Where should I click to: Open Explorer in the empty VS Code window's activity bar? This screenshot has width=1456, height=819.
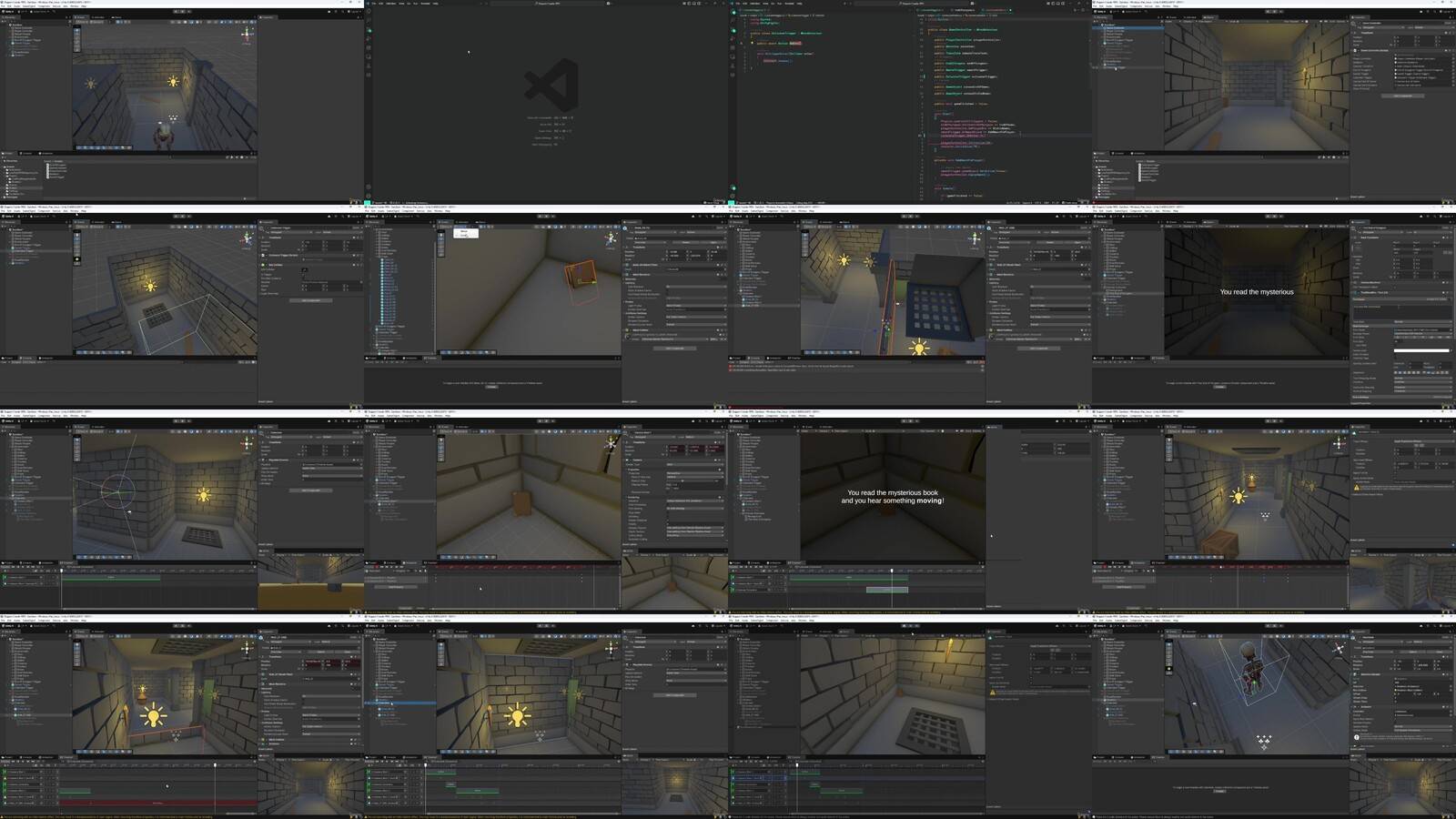pyautogui.click(x=369, y=13)
